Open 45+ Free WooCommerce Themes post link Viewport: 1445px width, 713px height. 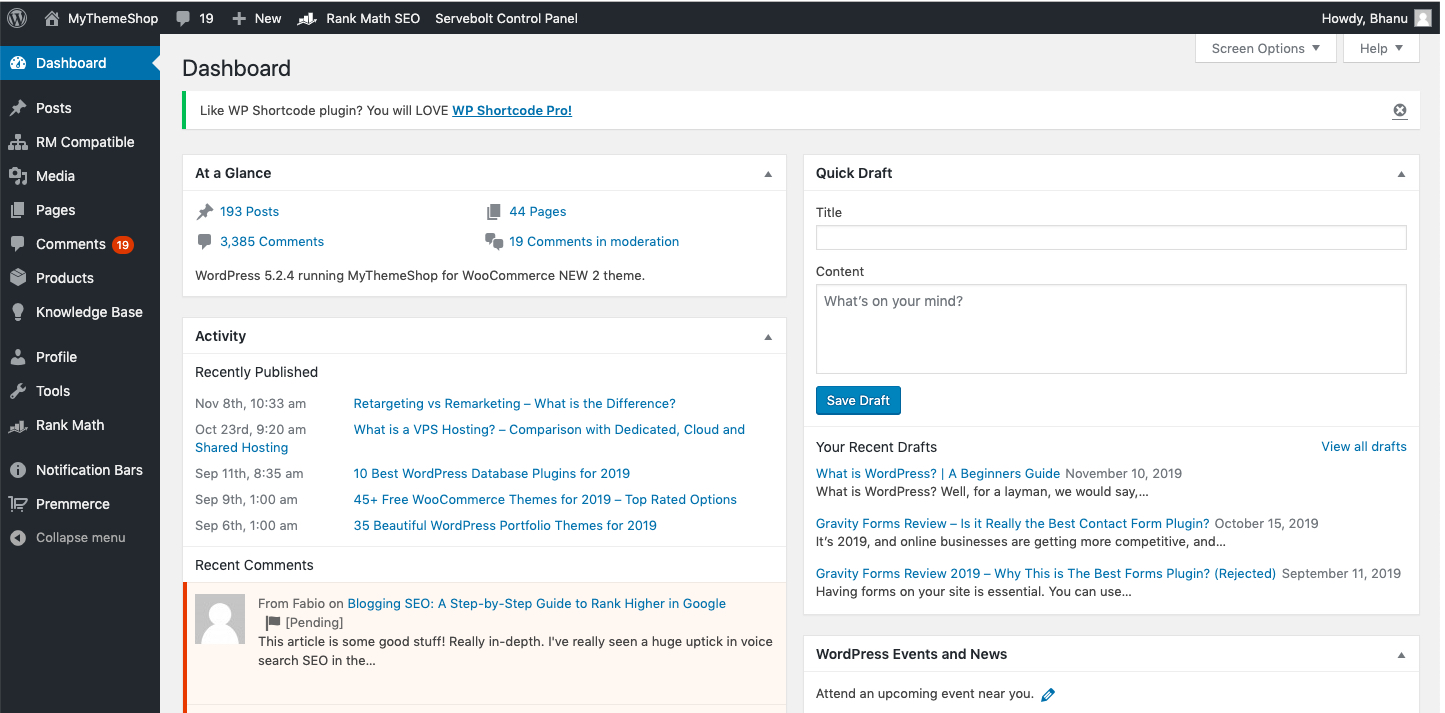click(x=545, y=500)
